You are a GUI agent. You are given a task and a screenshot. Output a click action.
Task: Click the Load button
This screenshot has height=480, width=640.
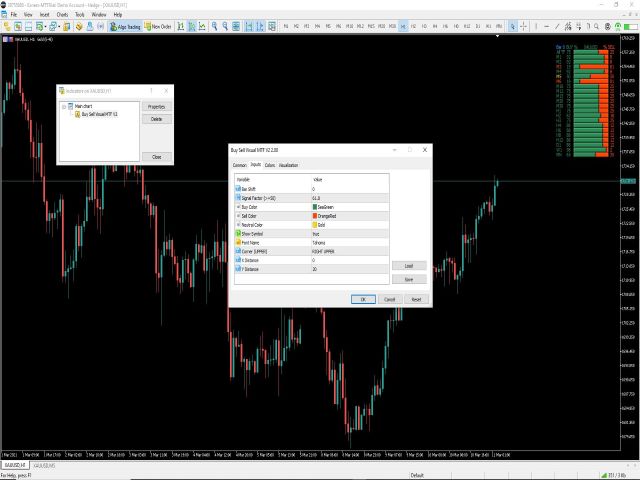(x=409, y=266)
